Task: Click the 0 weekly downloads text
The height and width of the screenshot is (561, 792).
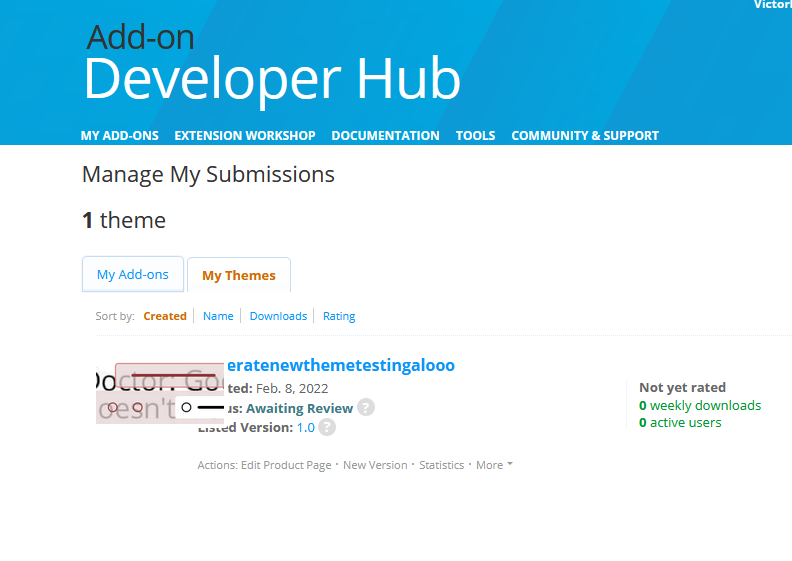Action: [x=700, y=405]
